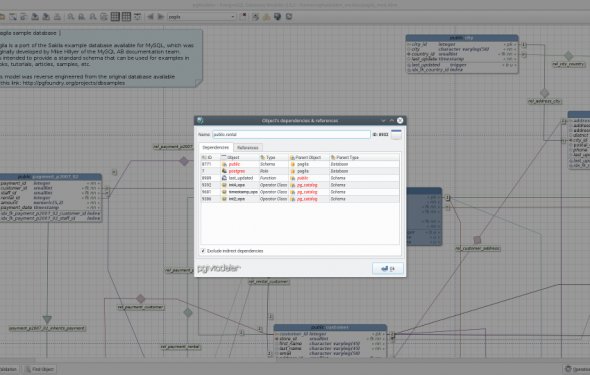Sort by the Parent Type column header
This screenshot has width=590, height=375.
pos(364,157)
